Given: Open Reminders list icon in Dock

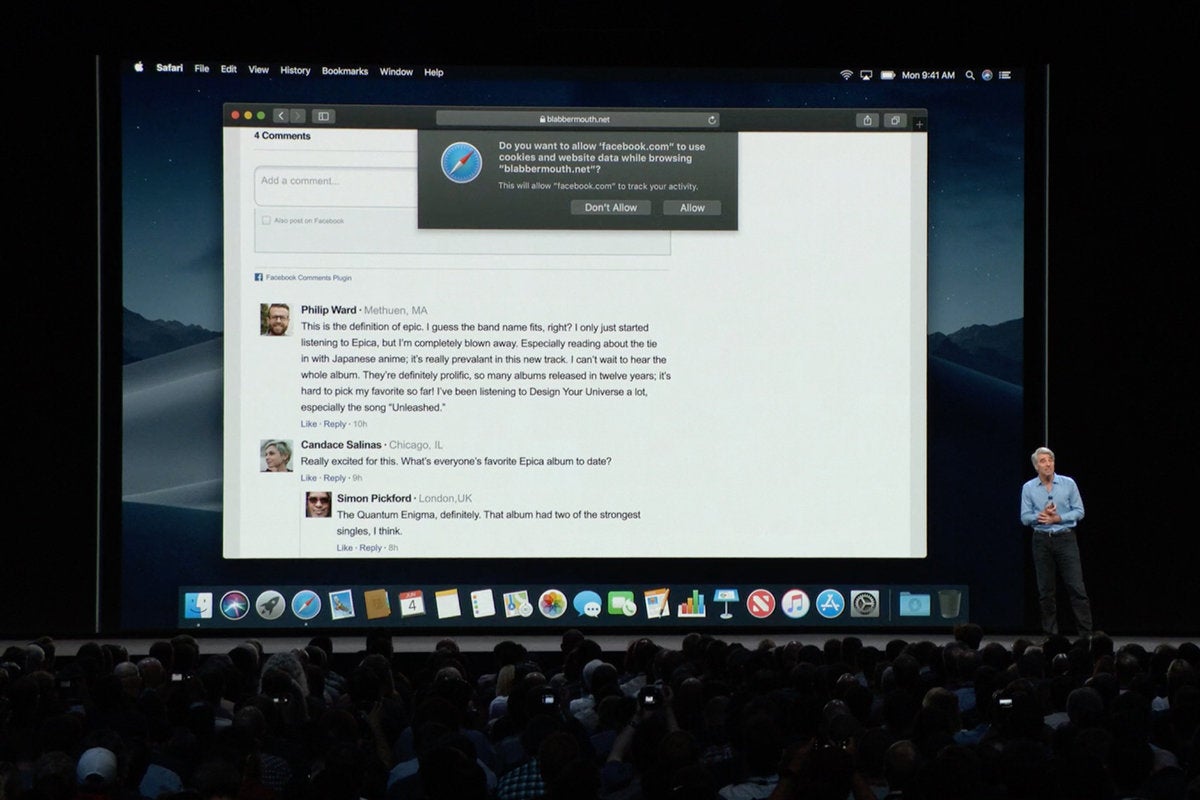Looking at the screenshot, I should [483, 604].
